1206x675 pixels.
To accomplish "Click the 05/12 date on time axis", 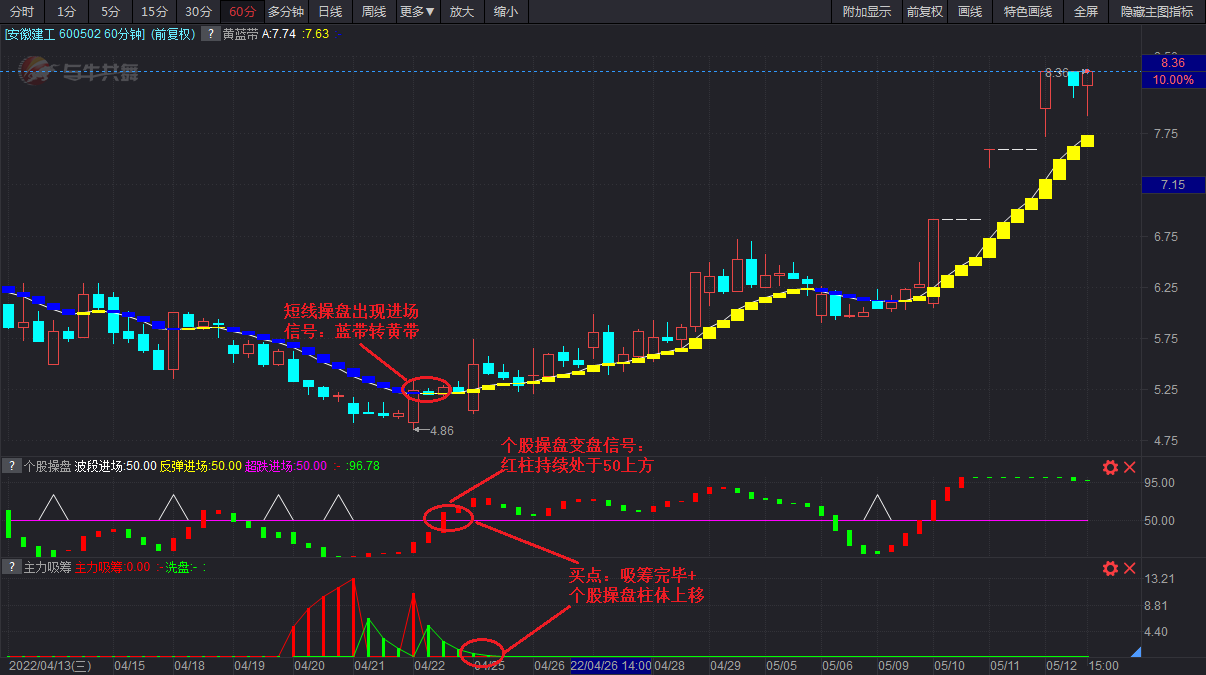I will 1061,665.
